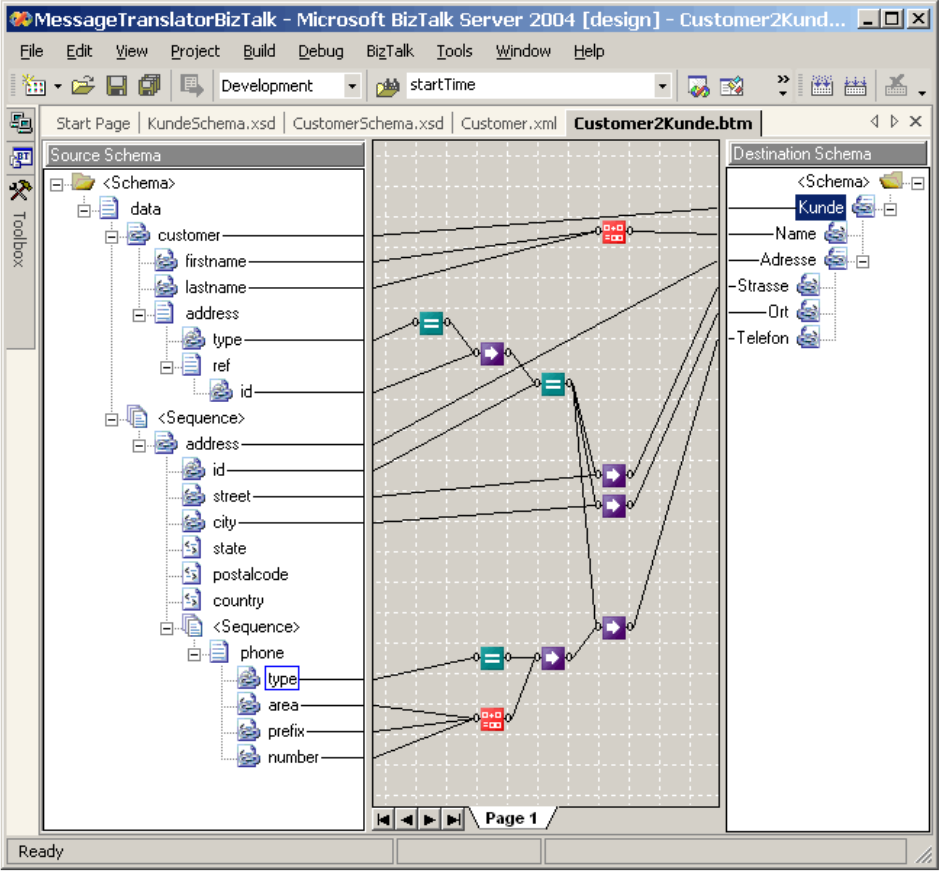Click the teal equal functoid linked to phone type
This screenshot has width=939, height=871.
pyautogui.click(x=492, y=658)
